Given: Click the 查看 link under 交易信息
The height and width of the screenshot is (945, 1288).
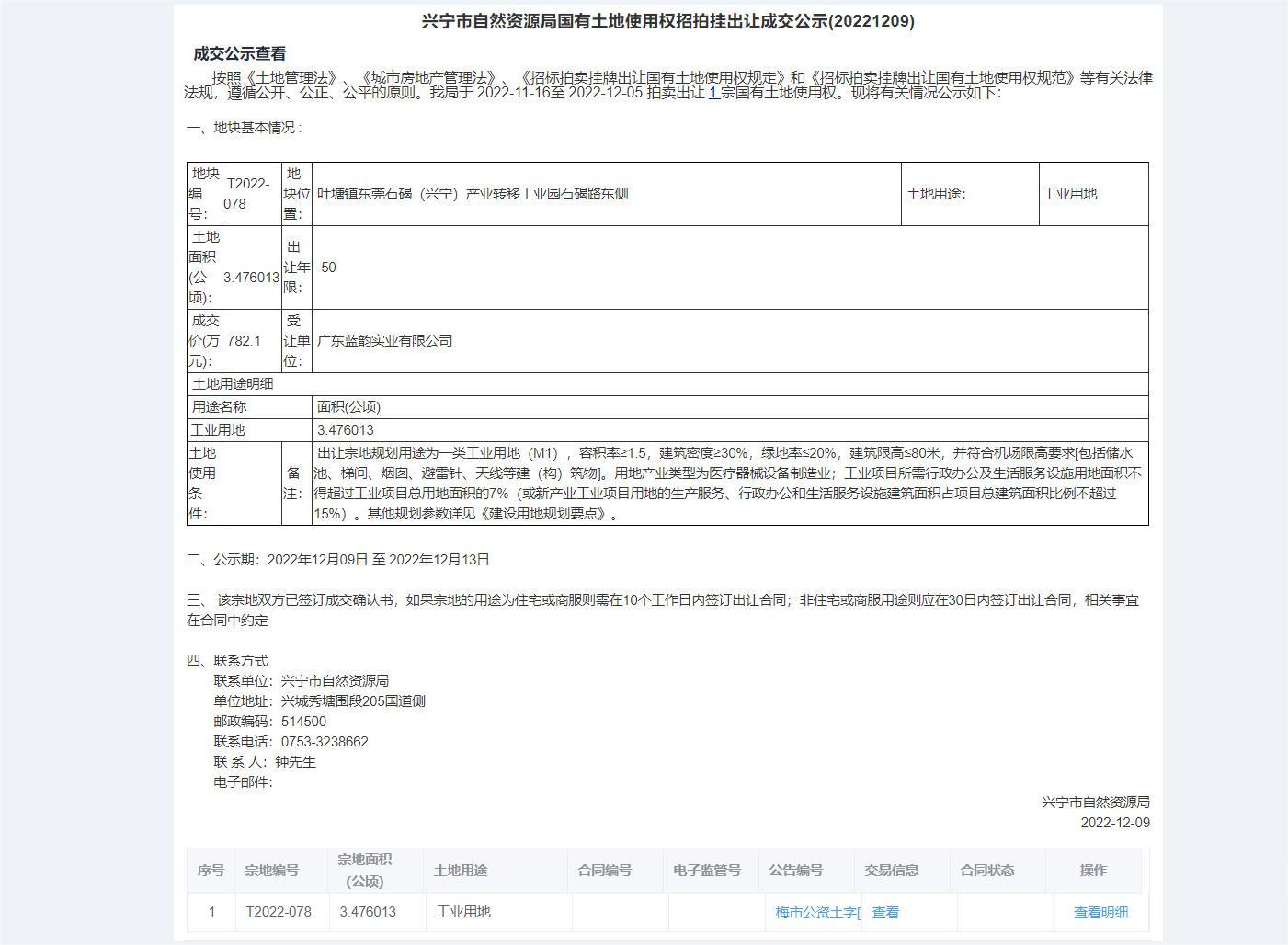Looking at the screenshot, I should coord(886,912).
